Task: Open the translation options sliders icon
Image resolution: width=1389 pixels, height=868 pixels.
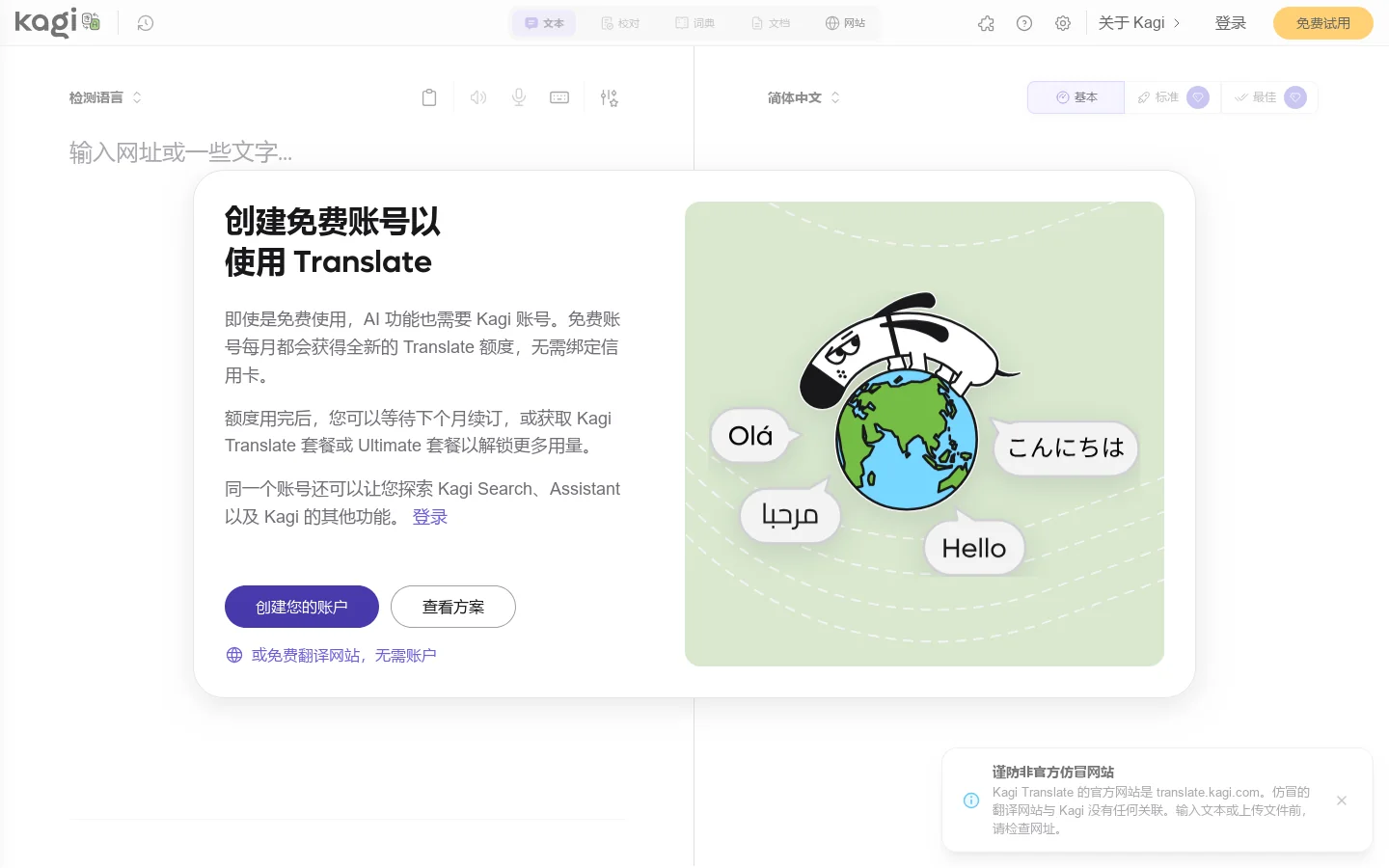Action: pos(609,97)
